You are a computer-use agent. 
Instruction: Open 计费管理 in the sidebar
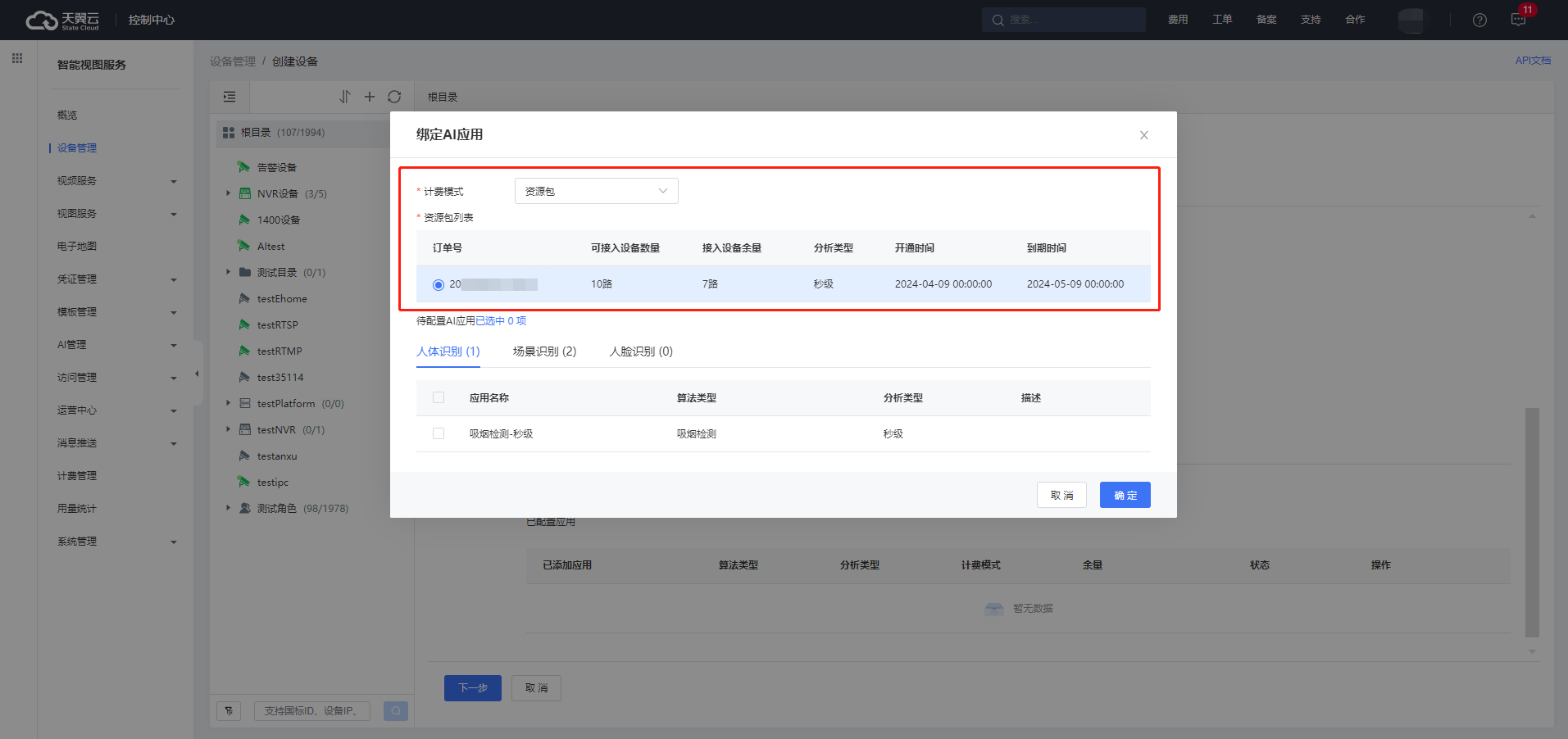tap(77, 476)
